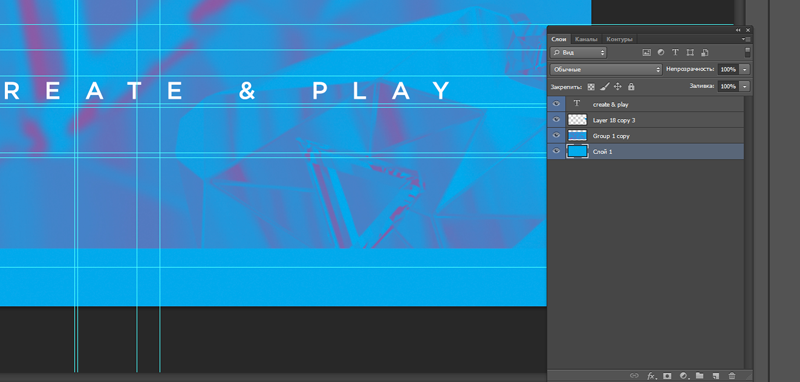
Task: Lock layer position with move-arrows icon
Action: [x=617, y=87]
